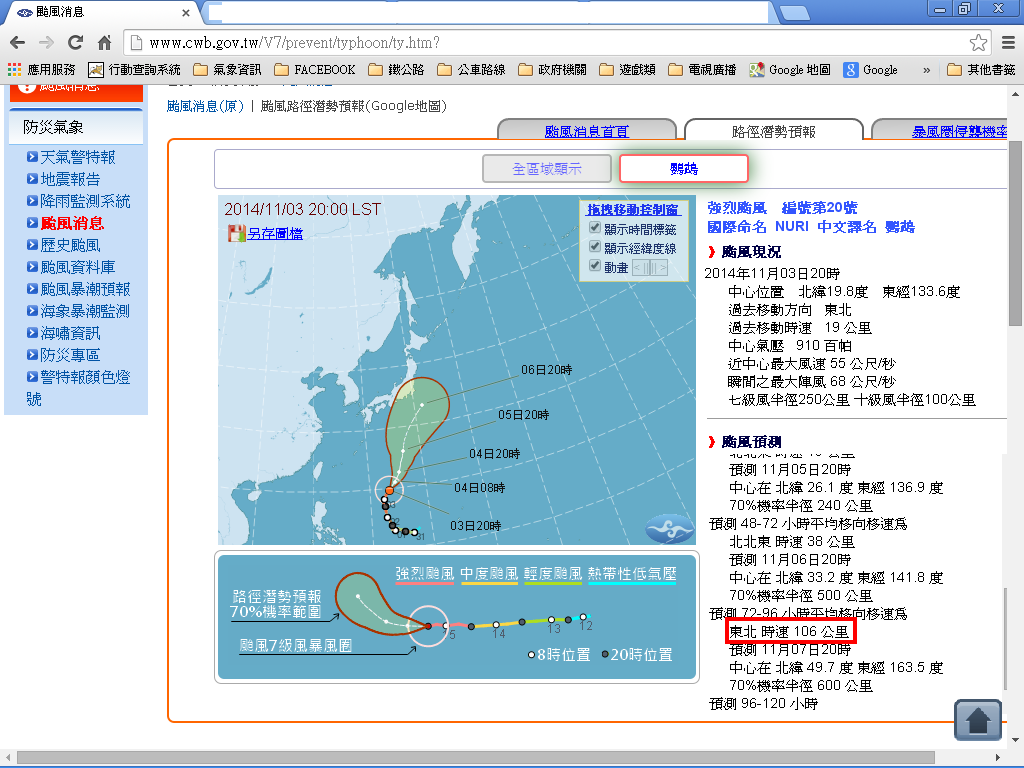Screen dimensions: 1024x768
Task: Click the address bar URL field
Action: [x=540, y=43]
